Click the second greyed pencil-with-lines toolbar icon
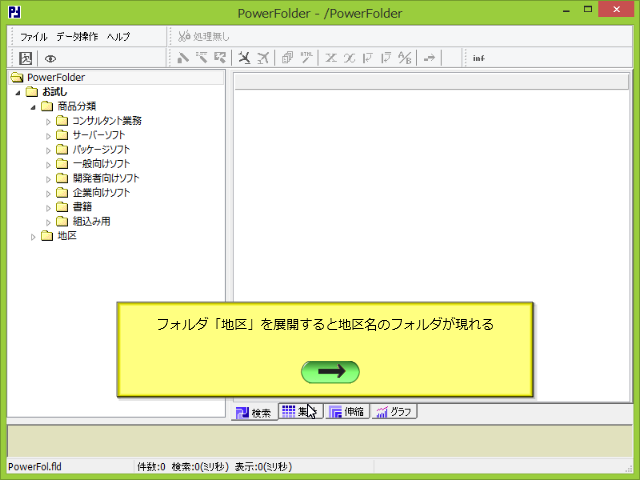This screenshot has width=640, height=480. click(x=202, y=58)
